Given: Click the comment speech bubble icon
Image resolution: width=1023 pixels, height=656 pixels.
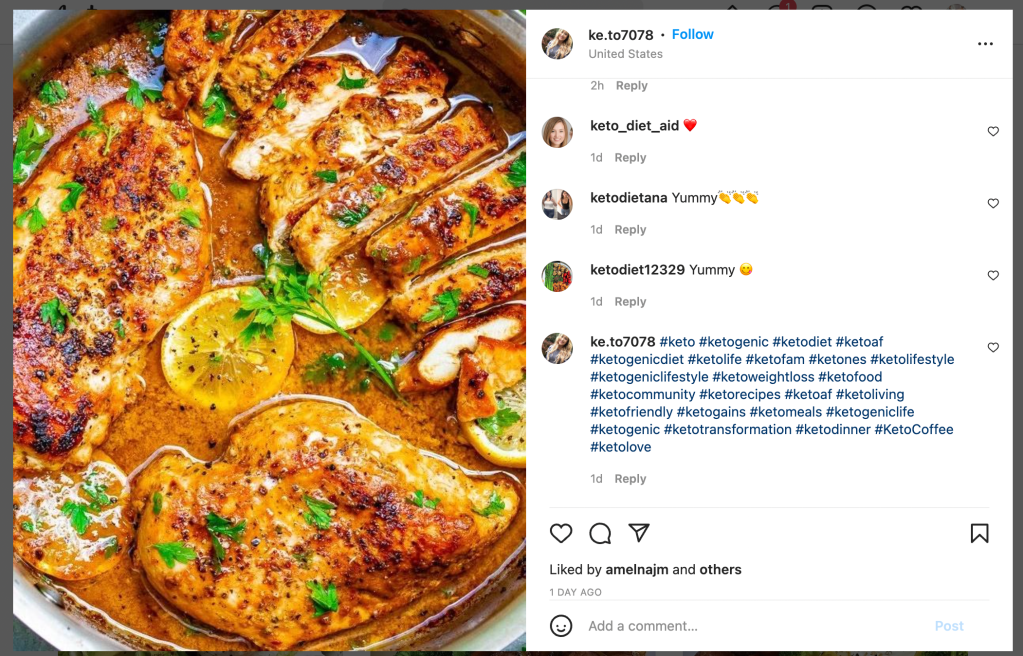Looking at the screenshot, I should pos(600,533).
